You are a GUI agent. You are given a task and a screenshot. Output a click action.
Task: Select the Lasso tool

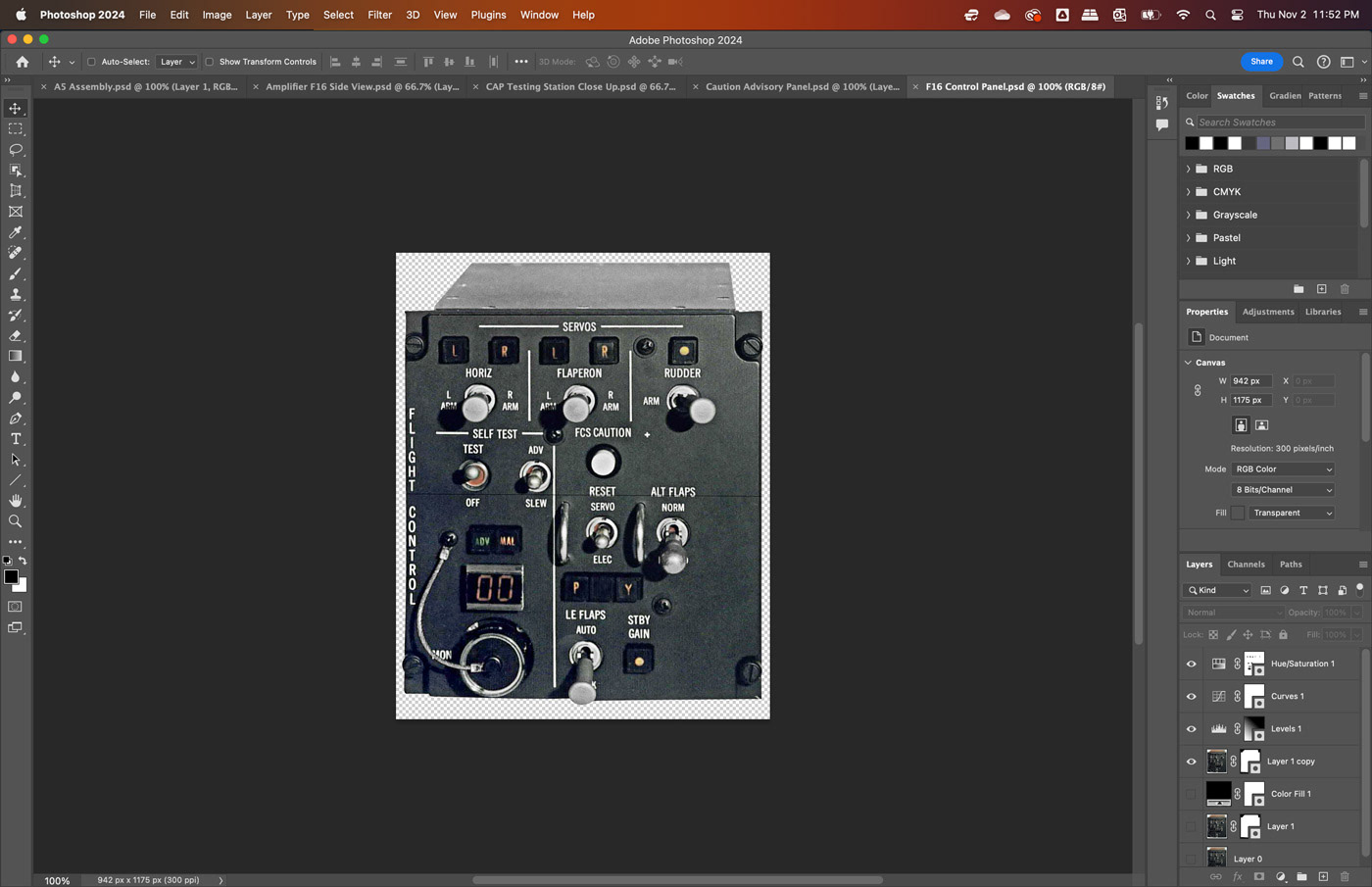16,150
